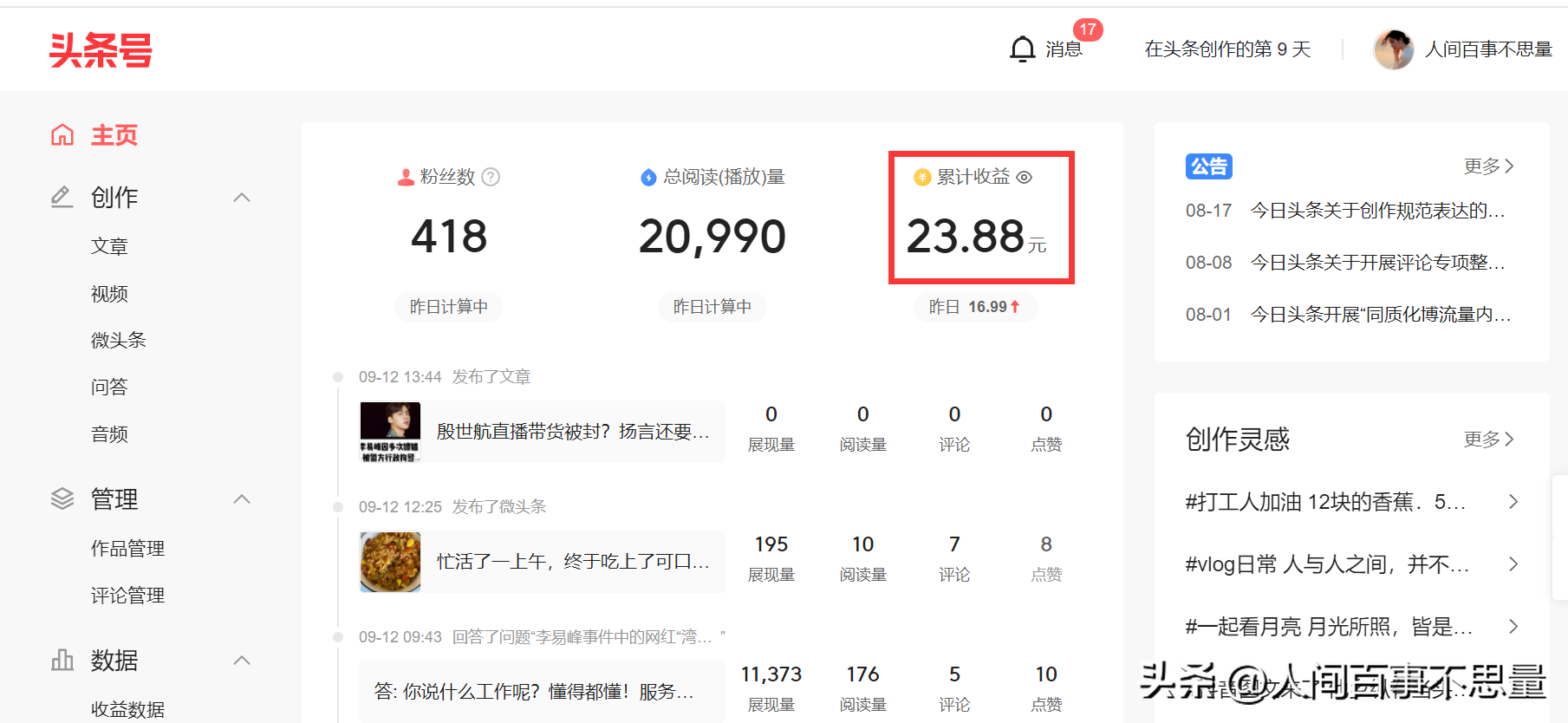1568x723 pixels.
Task: Select 微头条 under 创作
Action: [x=119, y=340]
